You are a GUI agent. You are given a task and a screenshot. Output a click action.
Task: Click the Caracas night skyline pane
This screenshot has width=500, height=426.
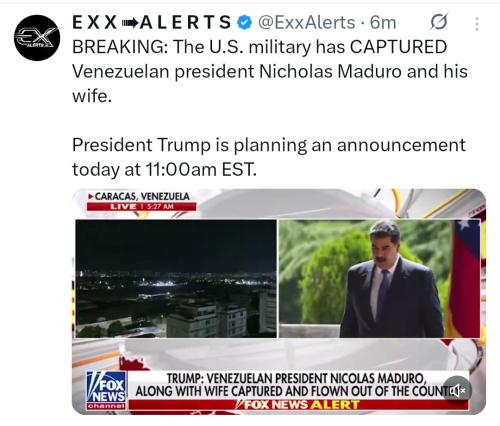tap(176, 279)
